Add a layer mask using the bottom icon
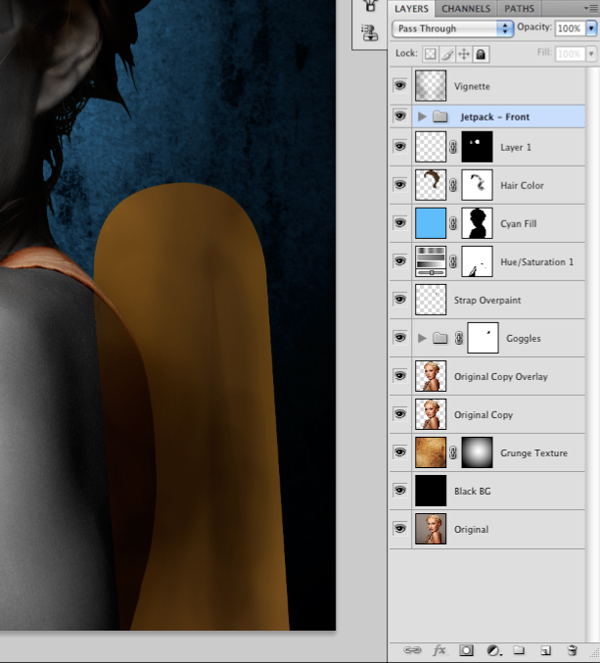This screenshot has height=663, width=600. tap(466, 650)
